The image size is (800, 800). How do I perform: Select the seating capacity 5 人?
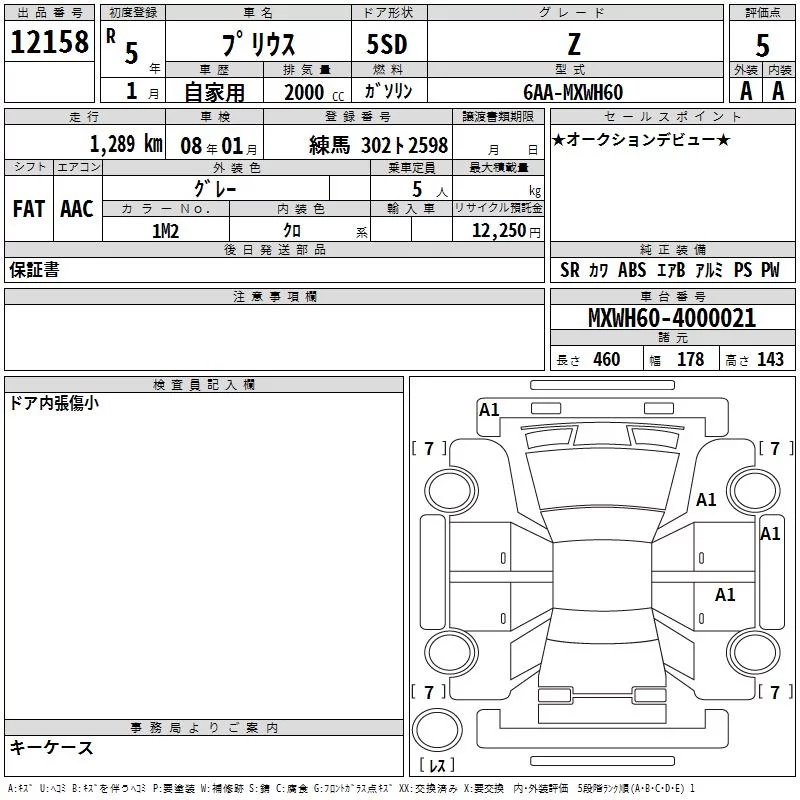(430, 190)
